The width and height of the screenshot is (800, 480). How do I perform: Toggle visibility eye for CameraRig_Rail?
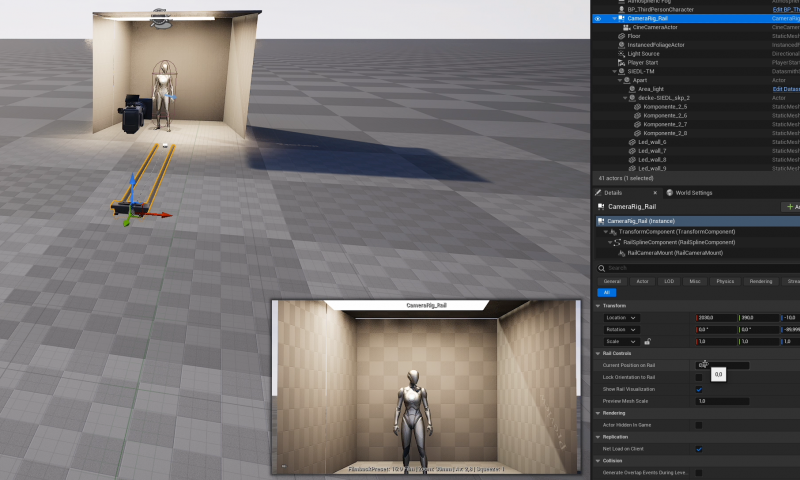(598, 18)
